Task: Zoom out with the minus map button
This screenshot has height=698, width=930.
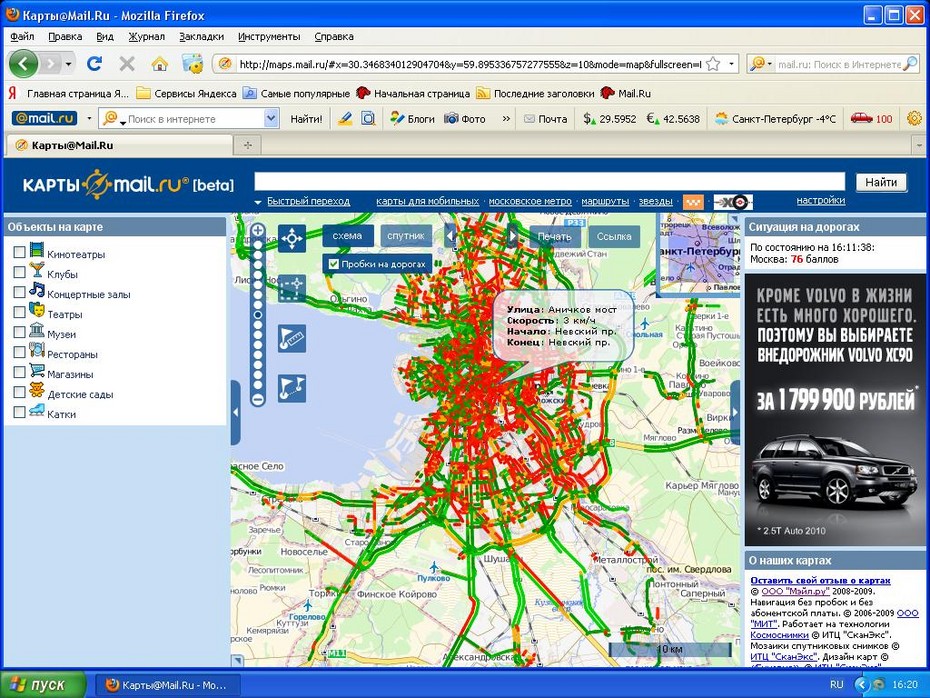Action: [x=257, y=400]
